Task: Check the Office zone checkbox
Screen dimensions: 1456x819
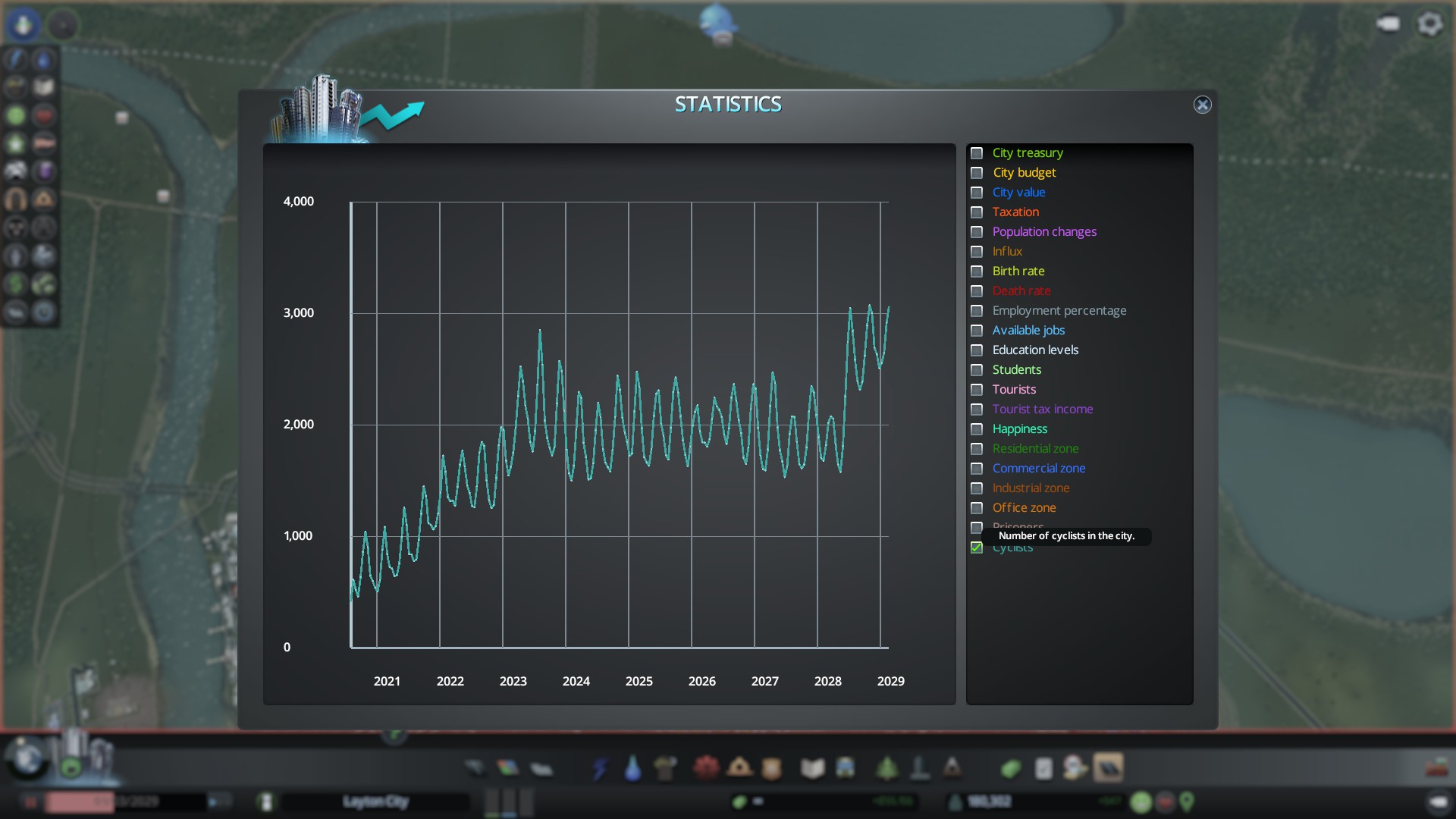Action: (977, 508)
